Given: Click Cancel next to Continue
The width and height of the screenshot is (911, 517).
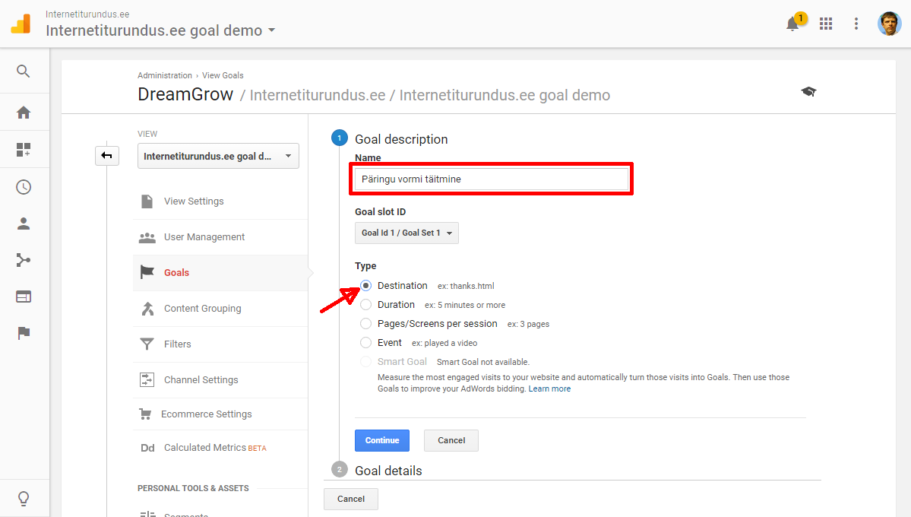Looking at the screenshot, I should [x=451, y=440].
